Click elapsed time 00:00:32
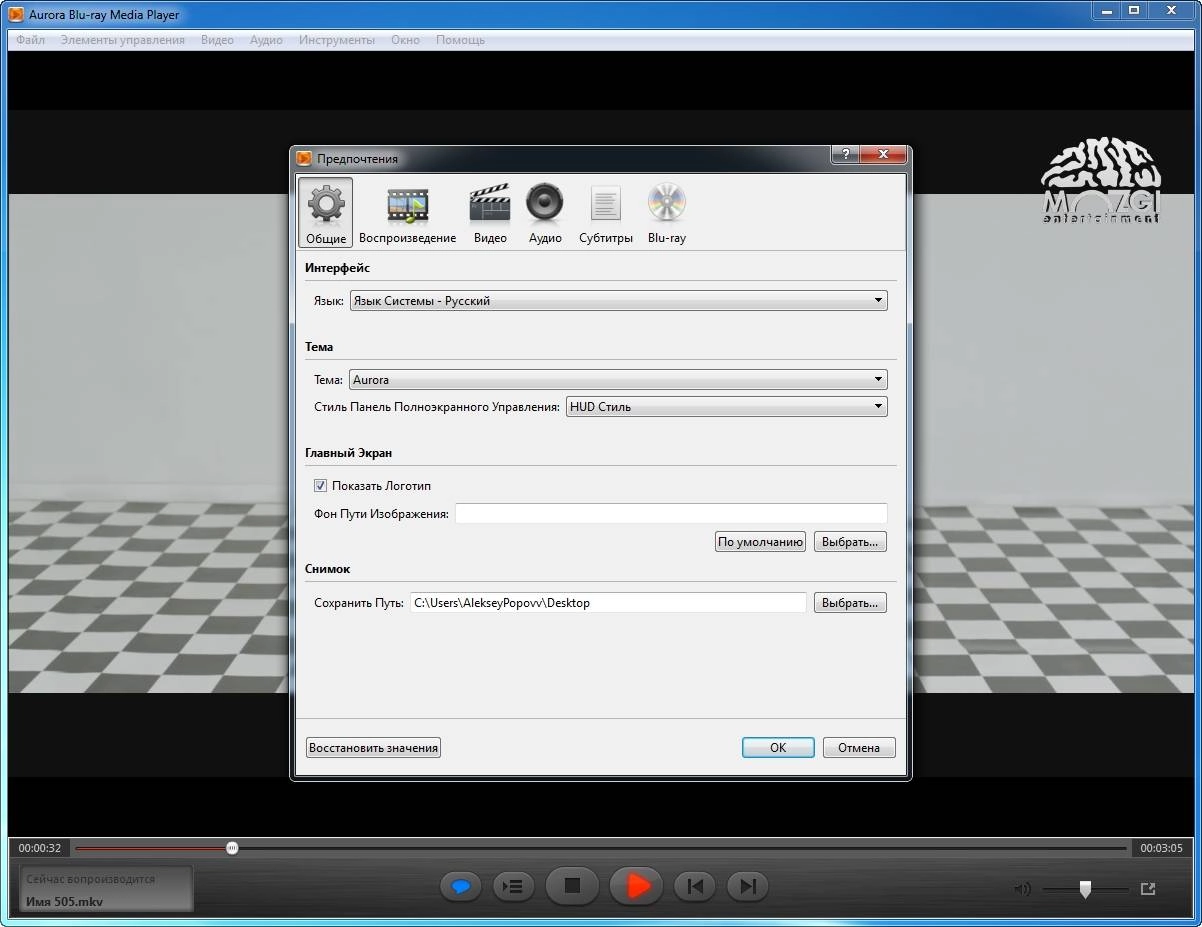 40,848
